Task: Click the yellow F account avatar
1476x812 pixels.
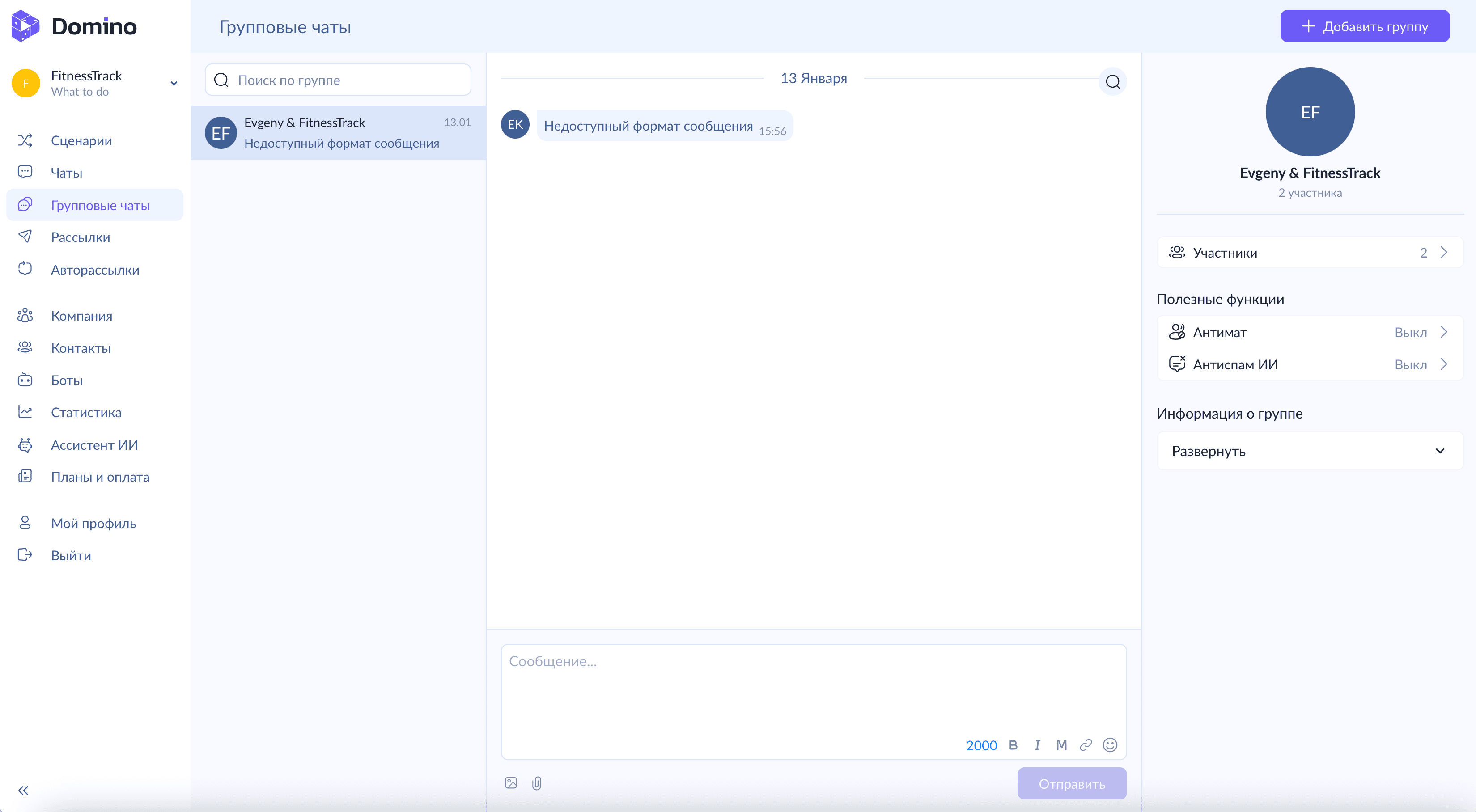Action: [x=26, y=83]
